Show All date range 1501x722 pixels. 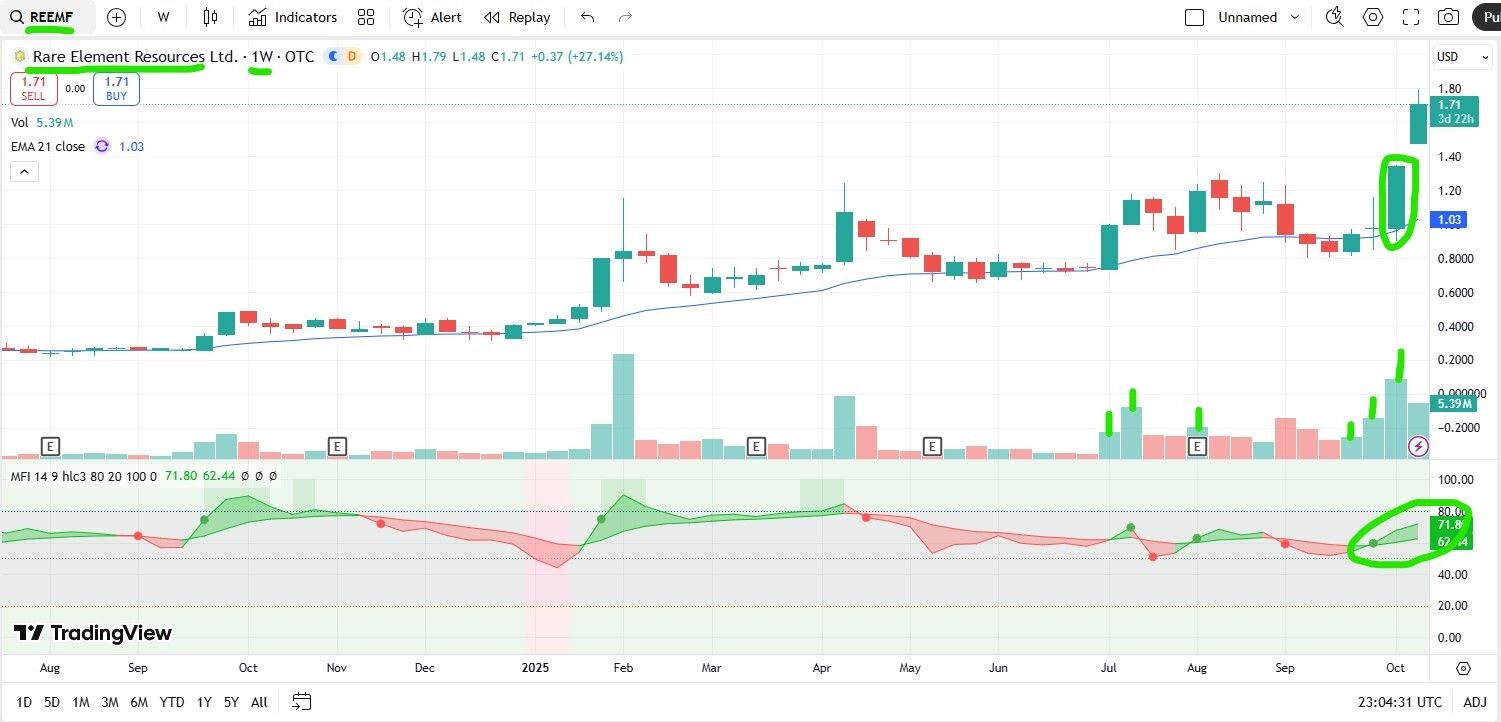point(259,702)
